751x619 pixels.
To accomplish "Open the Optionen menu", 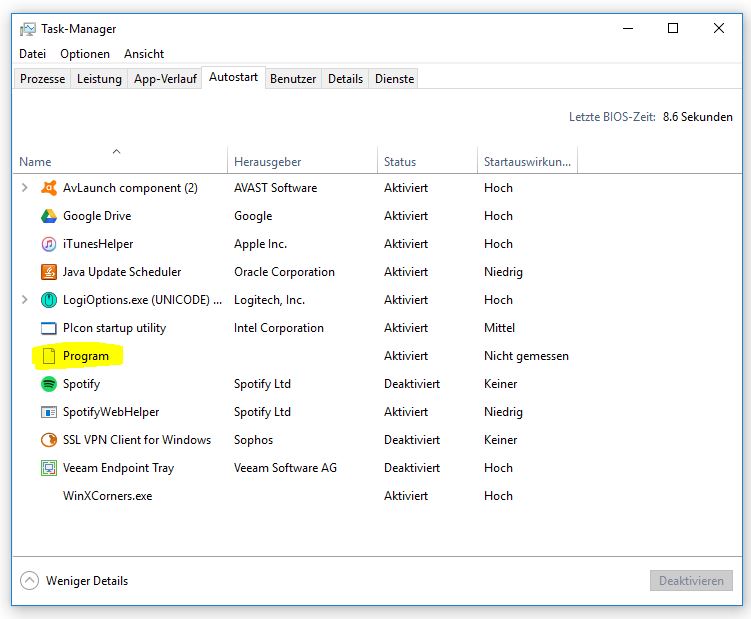I will click(85, 54).
